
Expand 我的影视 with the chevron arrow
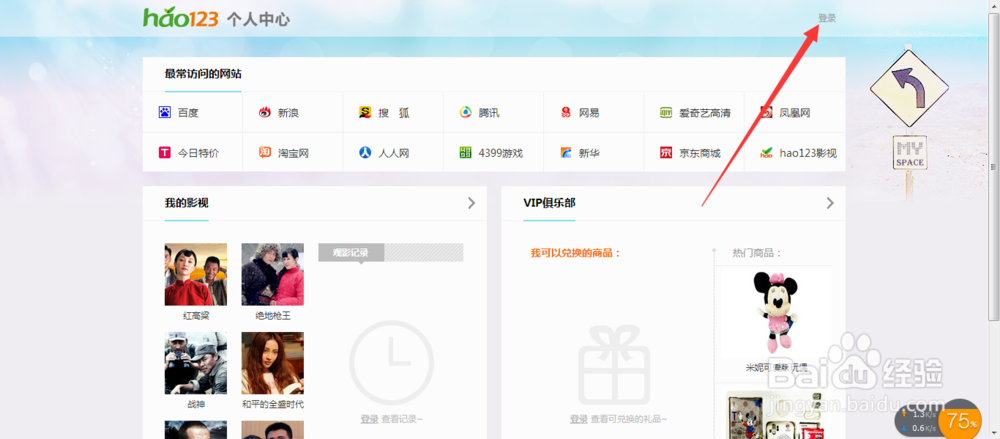point(471,203)
